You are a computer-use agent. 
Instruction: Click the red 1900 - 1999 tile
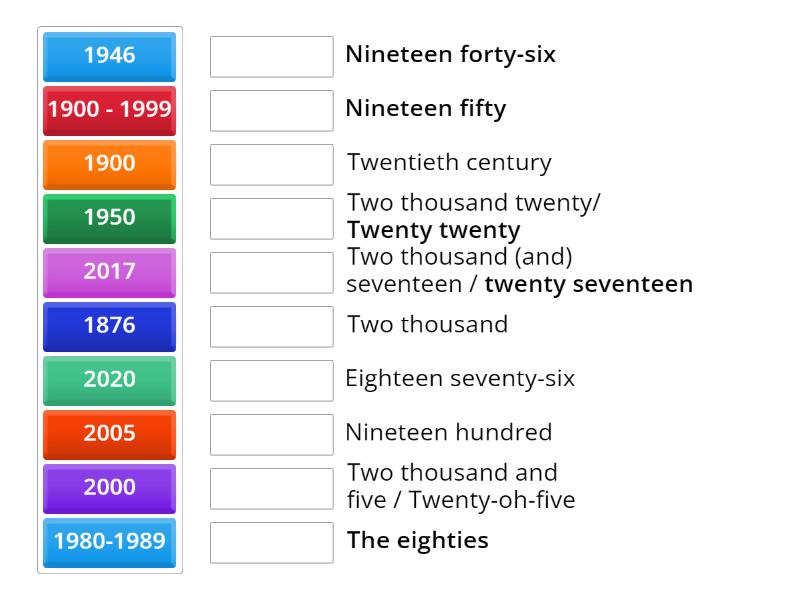[109, 110]
